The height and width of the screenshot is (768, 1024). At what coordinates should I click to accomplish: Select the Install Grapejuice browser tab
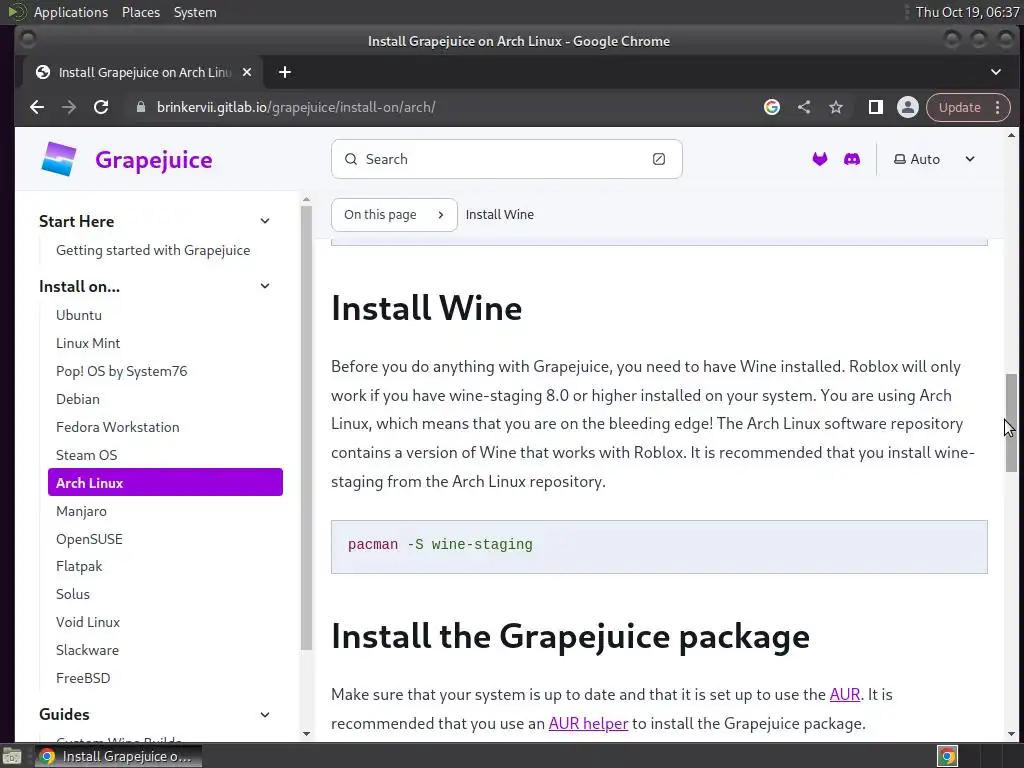(143, 72)
